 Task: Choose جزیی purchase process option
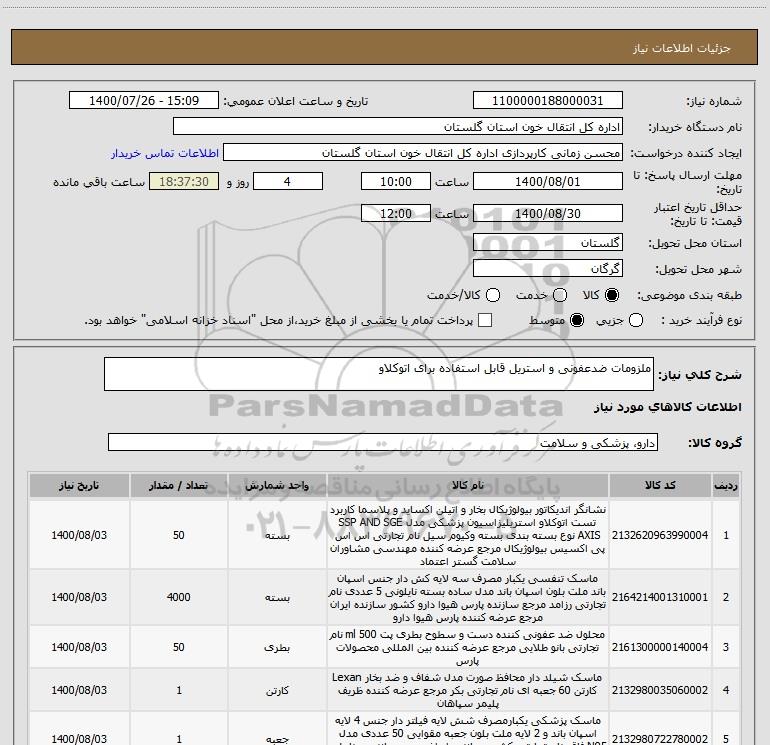[x=635, y=320]
